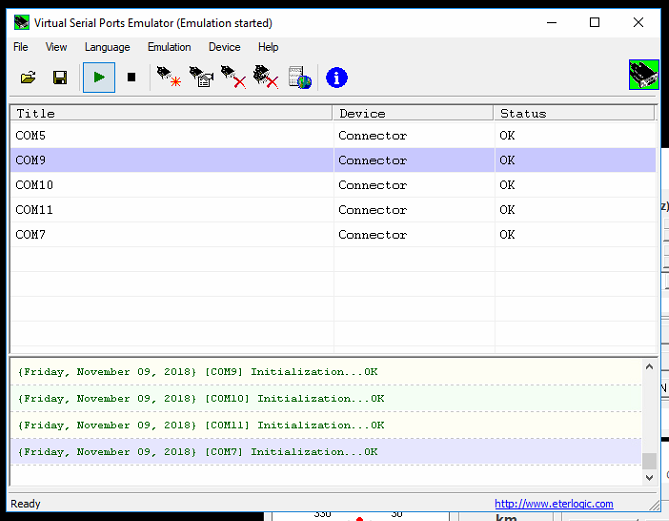Sort by the Device column header
This screenshot has height=521, width=669.
[x=413, y=114]
